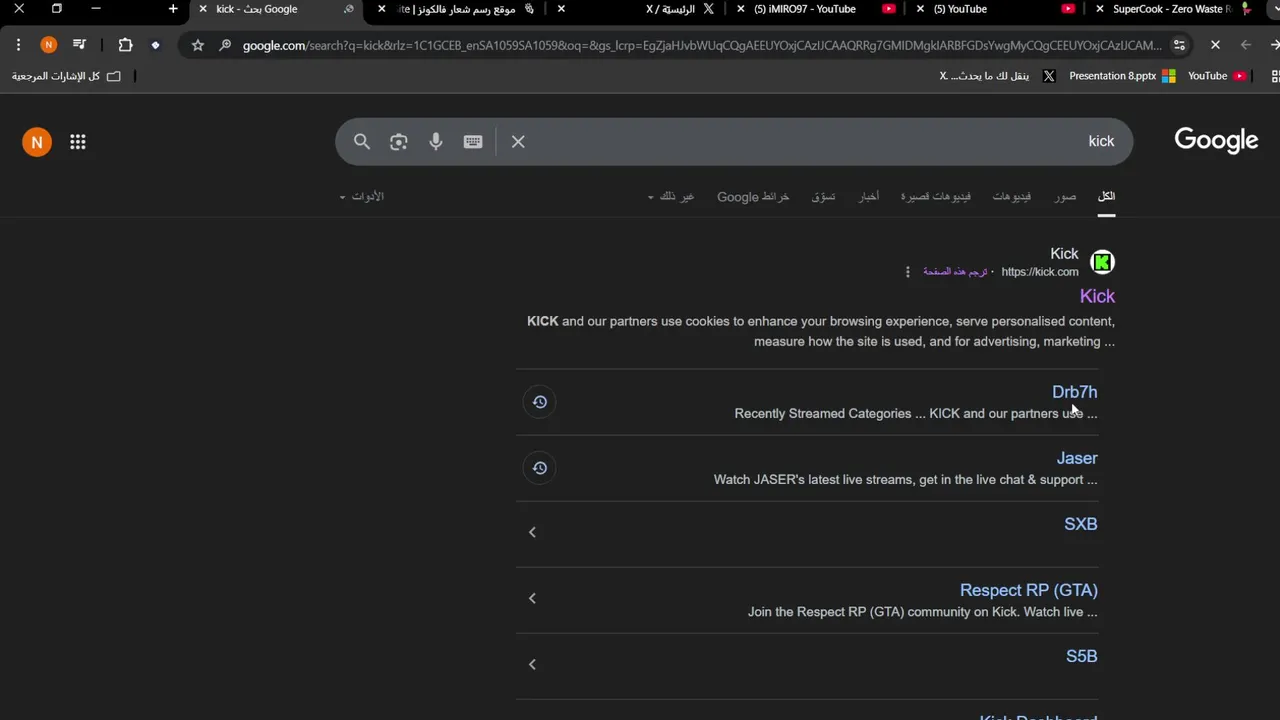The image size is (1280, 720).
Task: Switch to (5) YouTube browser tab
Action: tap(995, 9)
